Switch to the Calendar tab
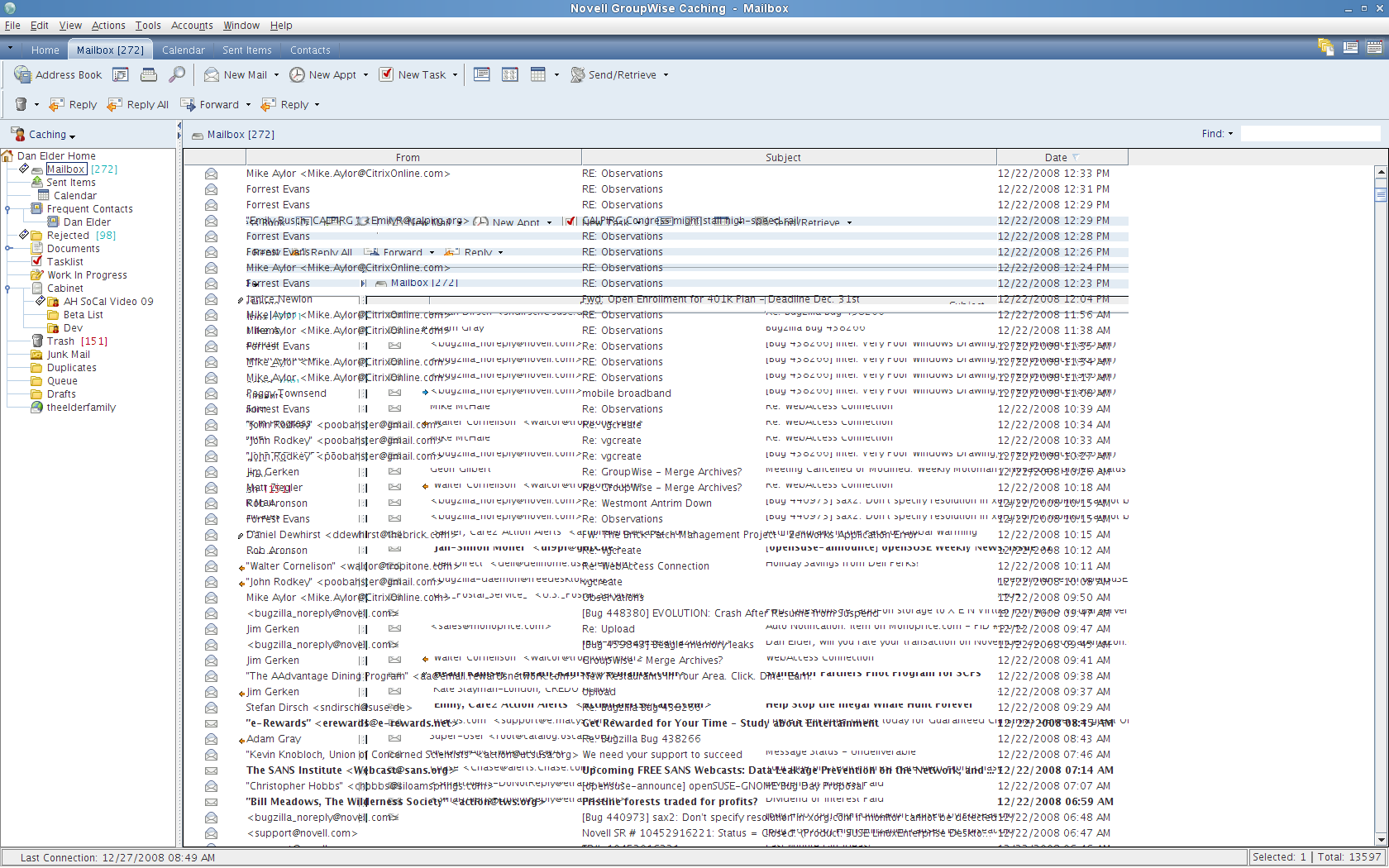 pyautogui.click(x=183, y=50)
